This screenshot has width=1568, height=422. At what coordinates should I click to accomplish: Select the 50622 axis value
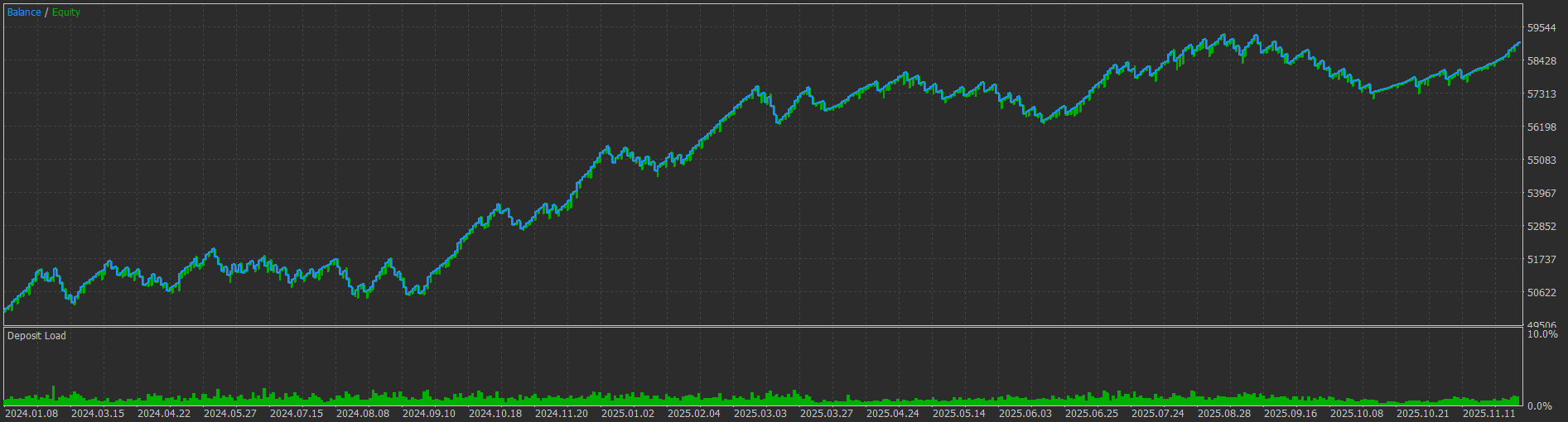(1541, 293)
